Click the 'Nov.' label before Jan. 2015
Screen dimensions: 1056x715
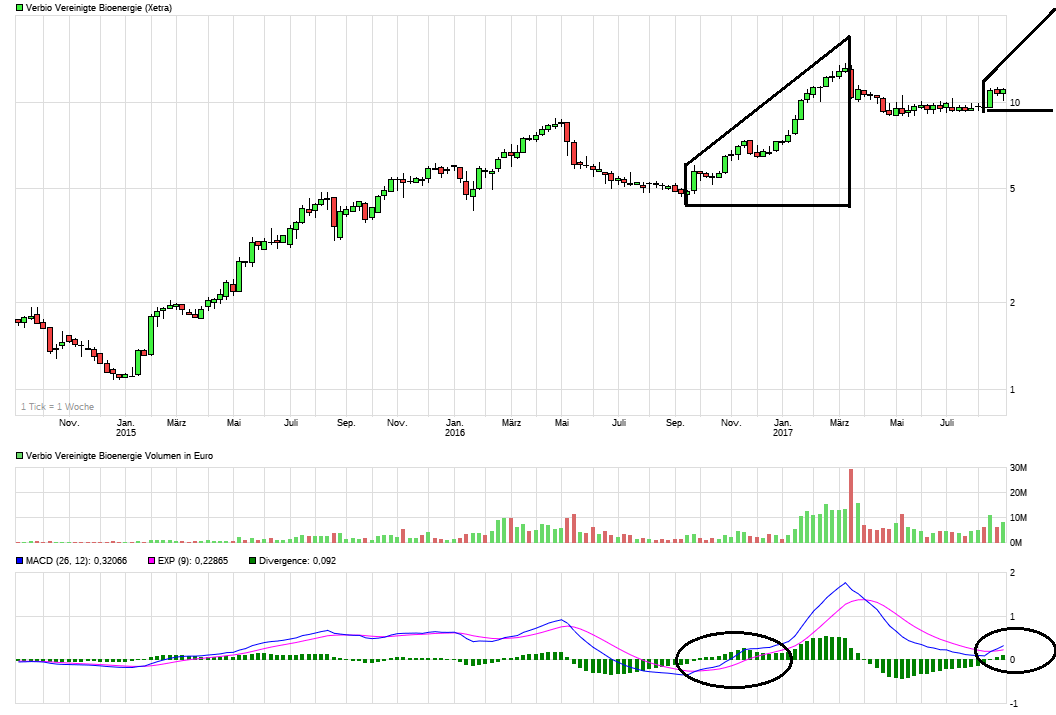click(69, 423)
